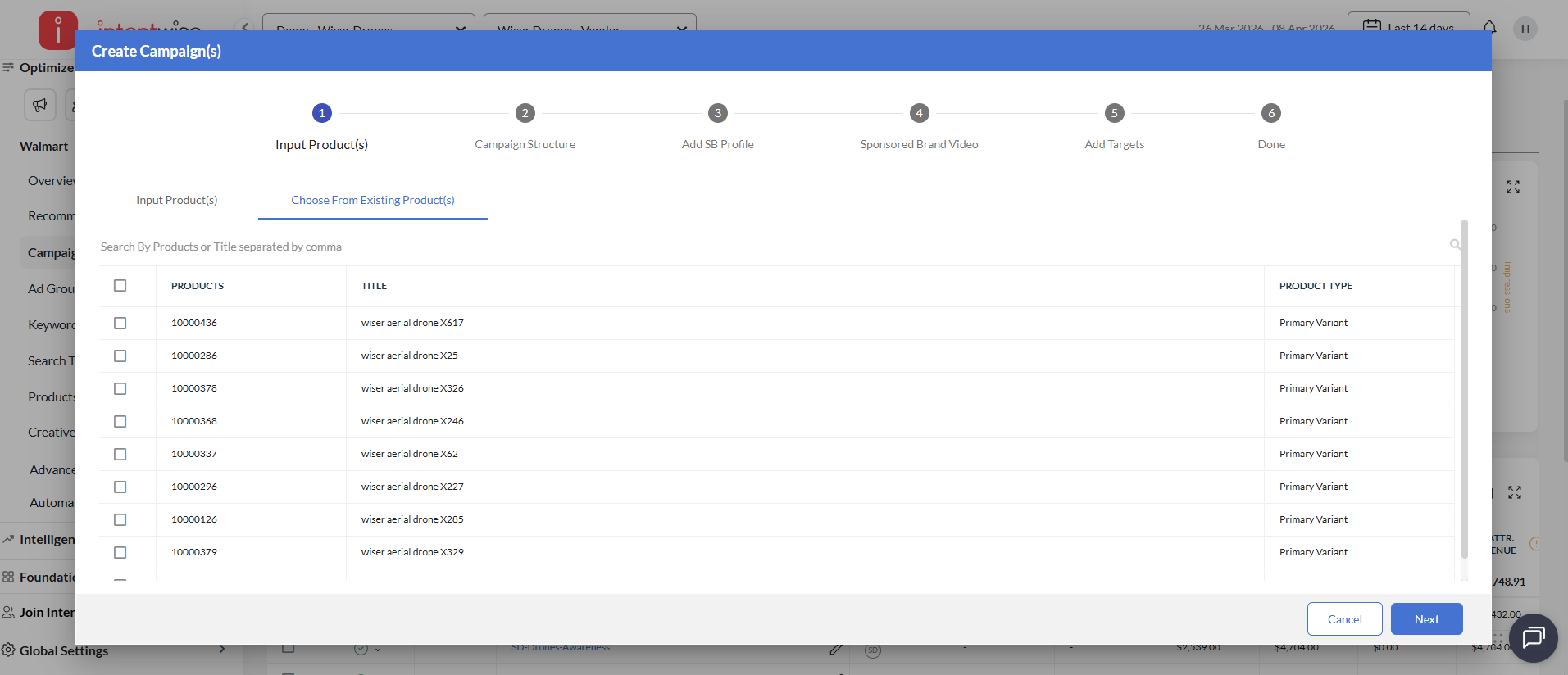Select the checkbox for product 10000436
The width and height of the screenshot is (1568, 675).
coord(120,323)
